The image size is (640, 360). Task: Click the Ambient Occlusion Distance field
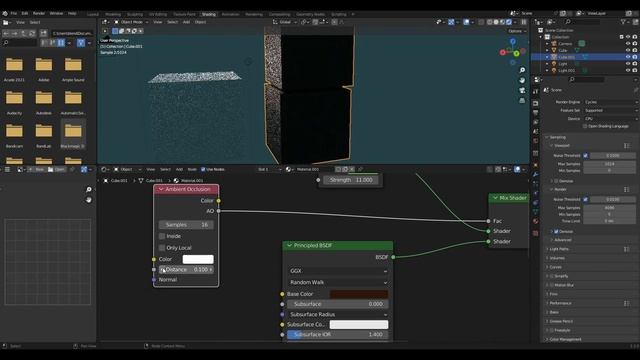186,270
